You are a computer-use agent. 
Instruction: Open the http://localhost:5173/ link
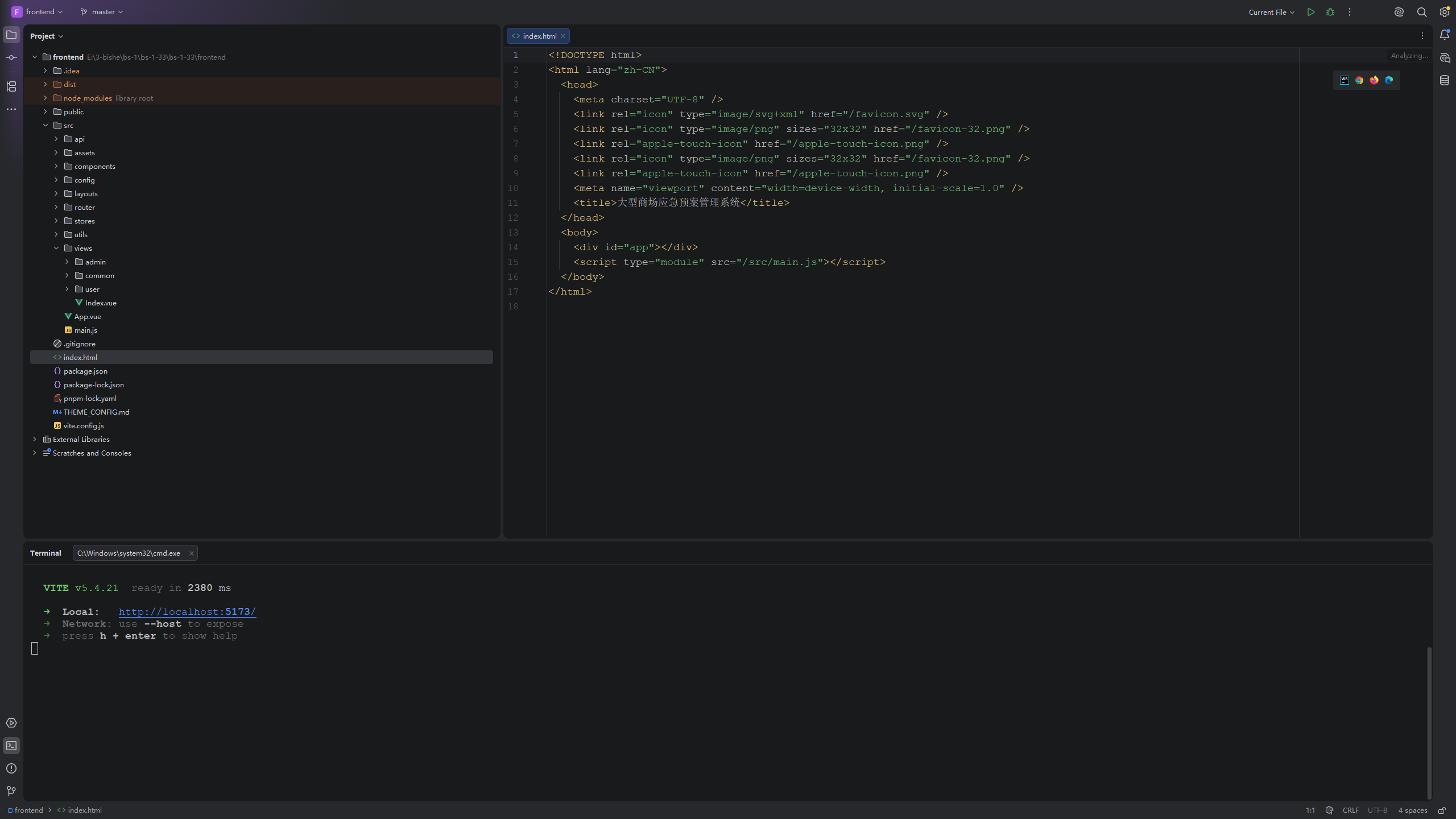click(187, 612)
